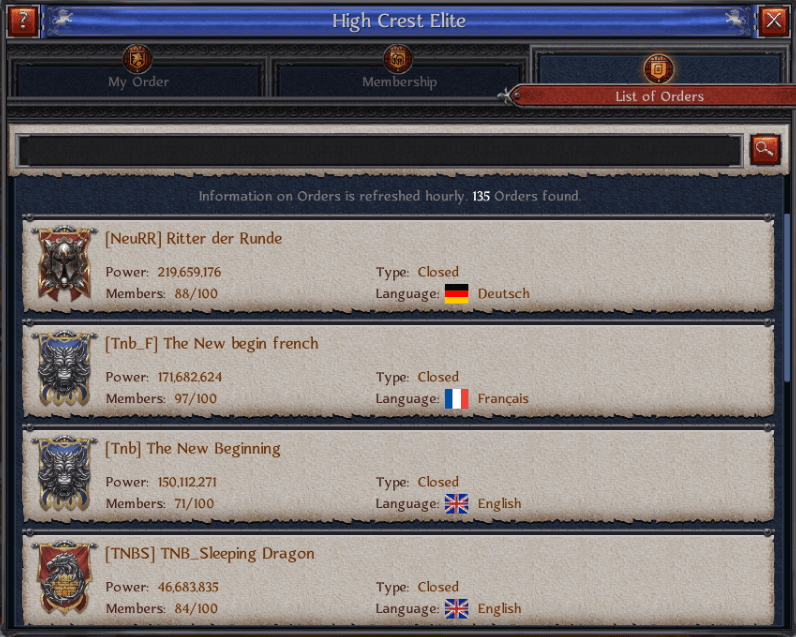Open the [TNBS] TNB_Sleeping Dragon order
This screenshot has height=637, width=796.
399,579
